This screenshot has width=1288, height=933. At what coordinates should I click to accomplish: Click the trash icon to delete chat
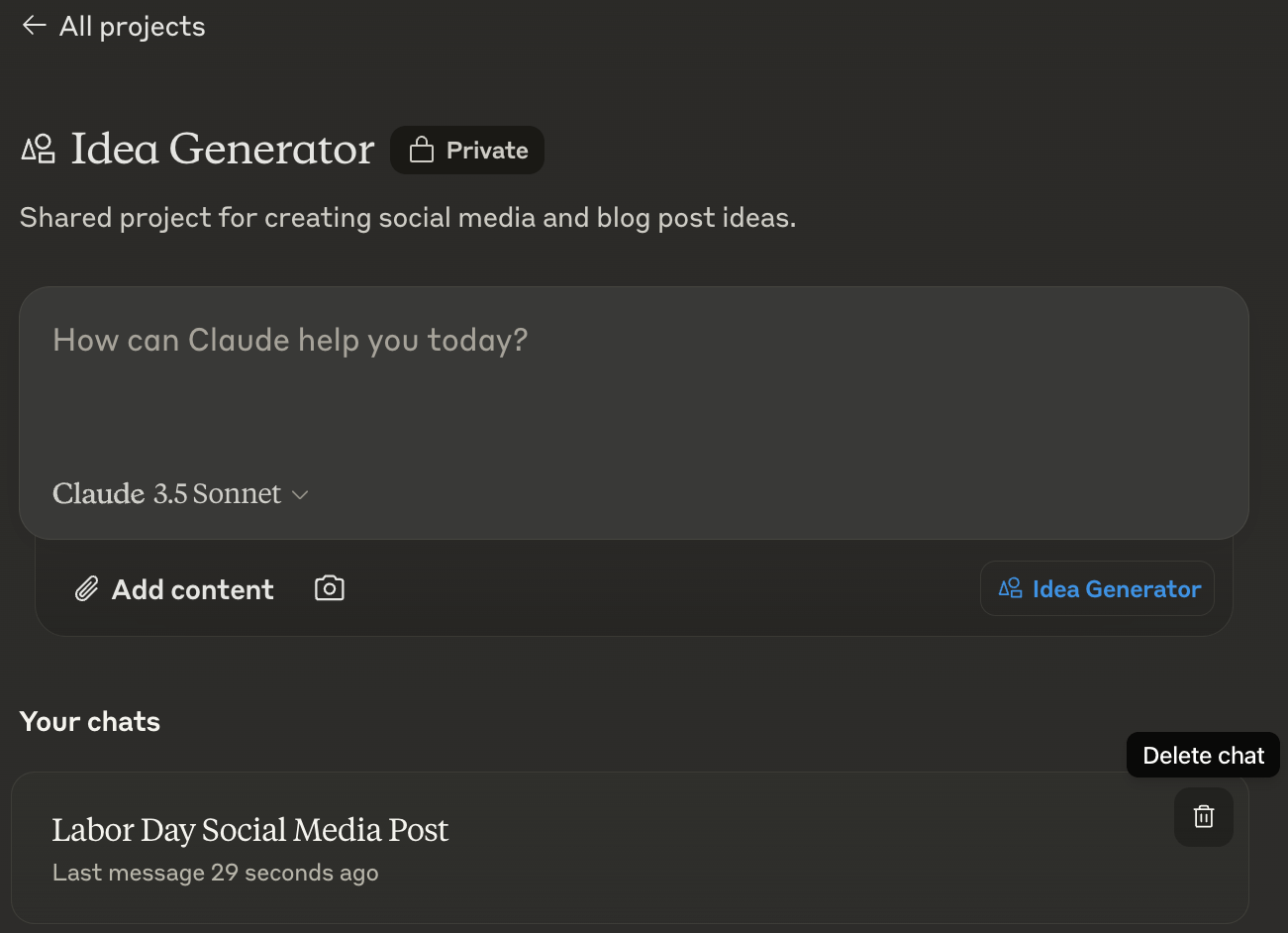pyautogui.click(x=1204, y=817)
